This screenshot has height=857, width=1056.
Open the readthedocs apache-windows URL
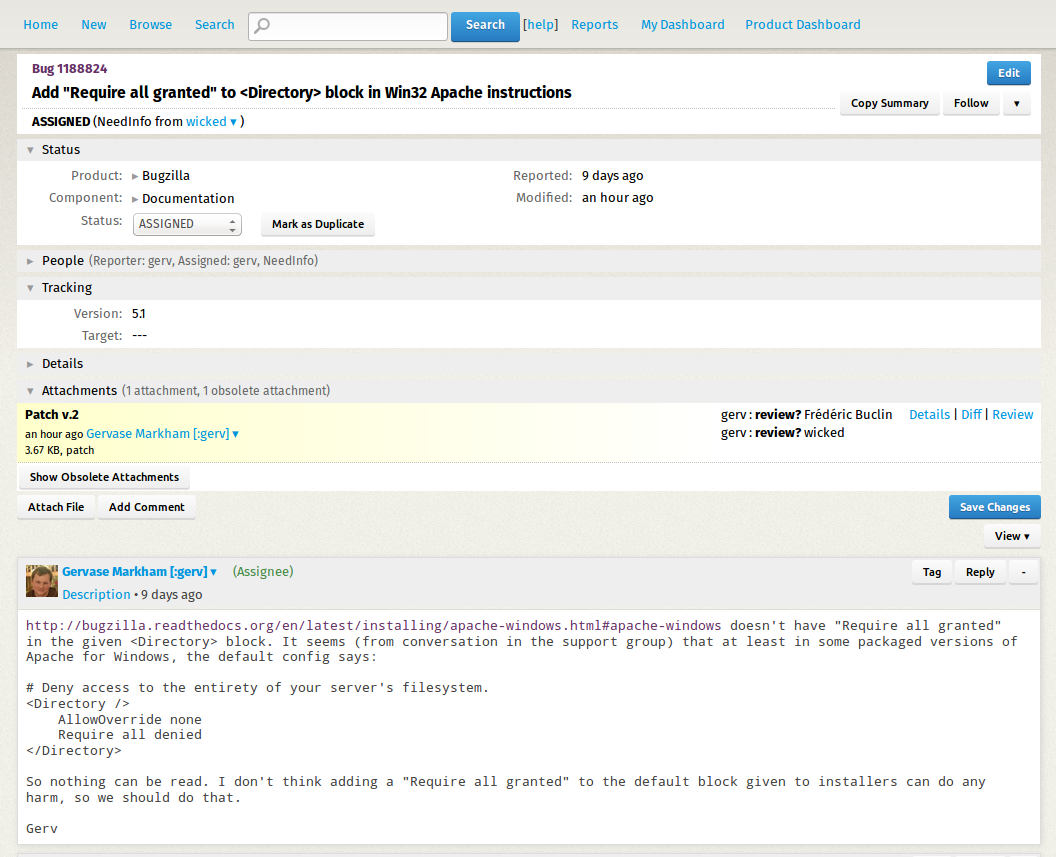tap(373, 626)
